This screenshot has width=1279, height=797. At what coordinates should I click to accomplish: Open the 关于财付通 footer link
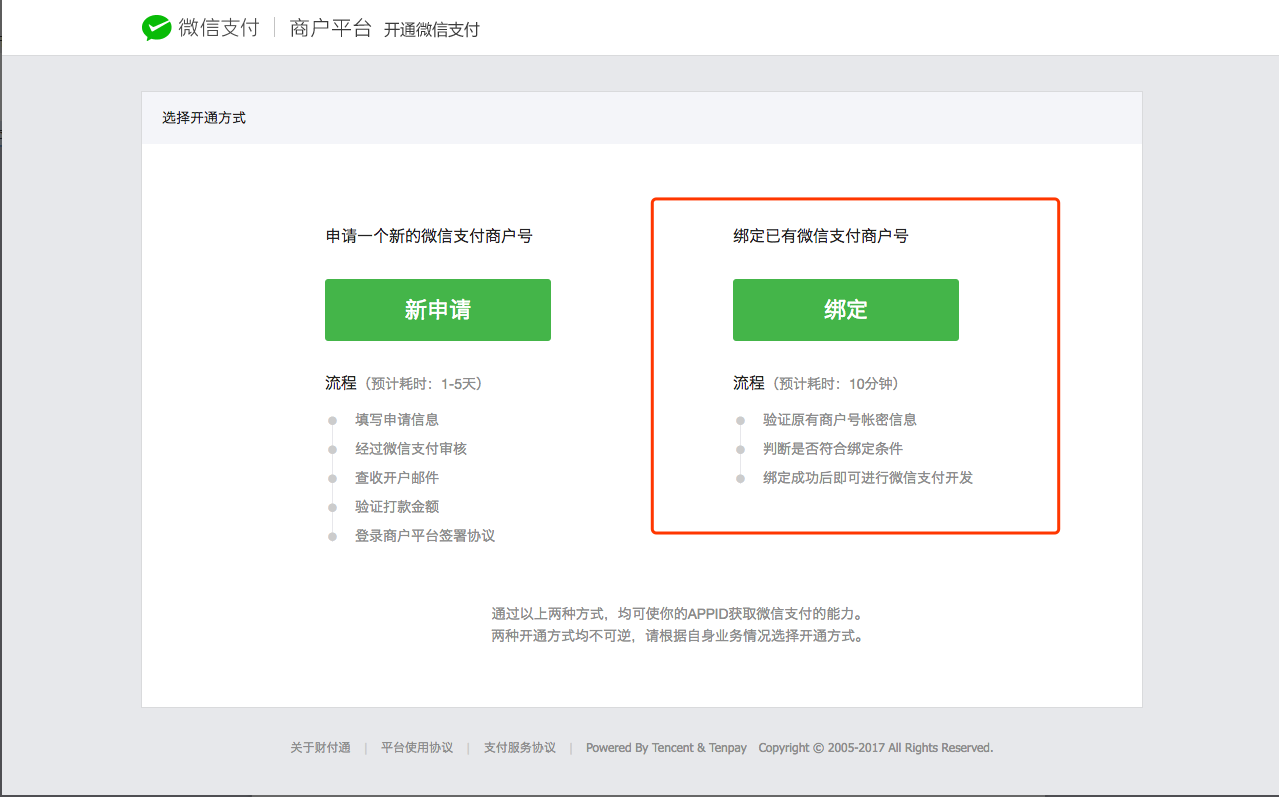pyautogui.click(x=320, y=748)
